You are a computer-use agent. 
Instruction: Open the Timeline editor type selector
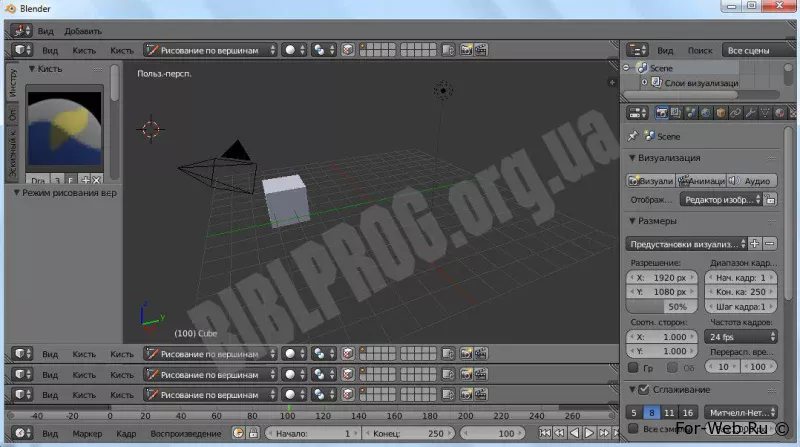coord(21,433)
